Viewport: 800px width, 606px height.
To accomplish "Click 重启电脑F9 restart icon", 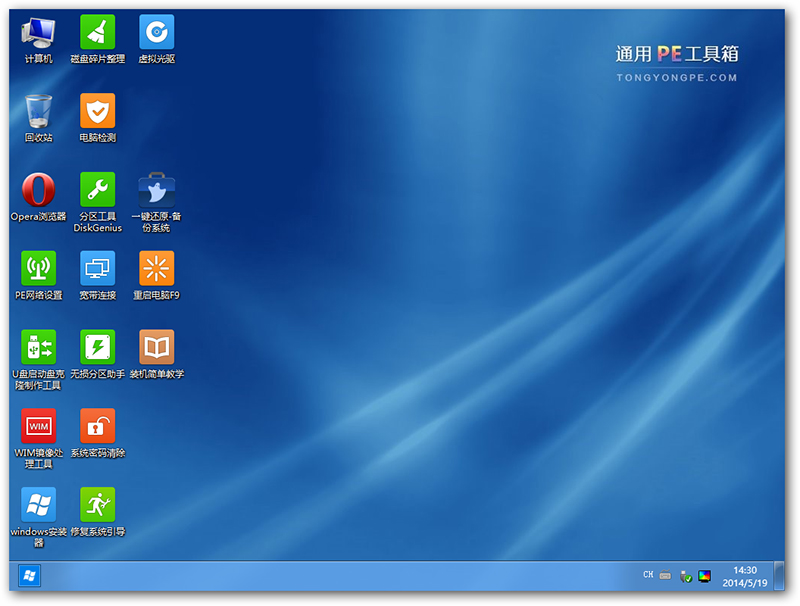I will (x=156, y=268).
